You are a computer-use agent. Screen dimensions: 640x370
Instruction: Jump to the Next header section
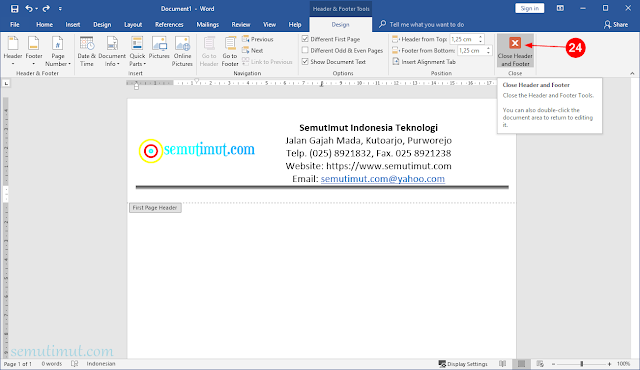point(253,51)
